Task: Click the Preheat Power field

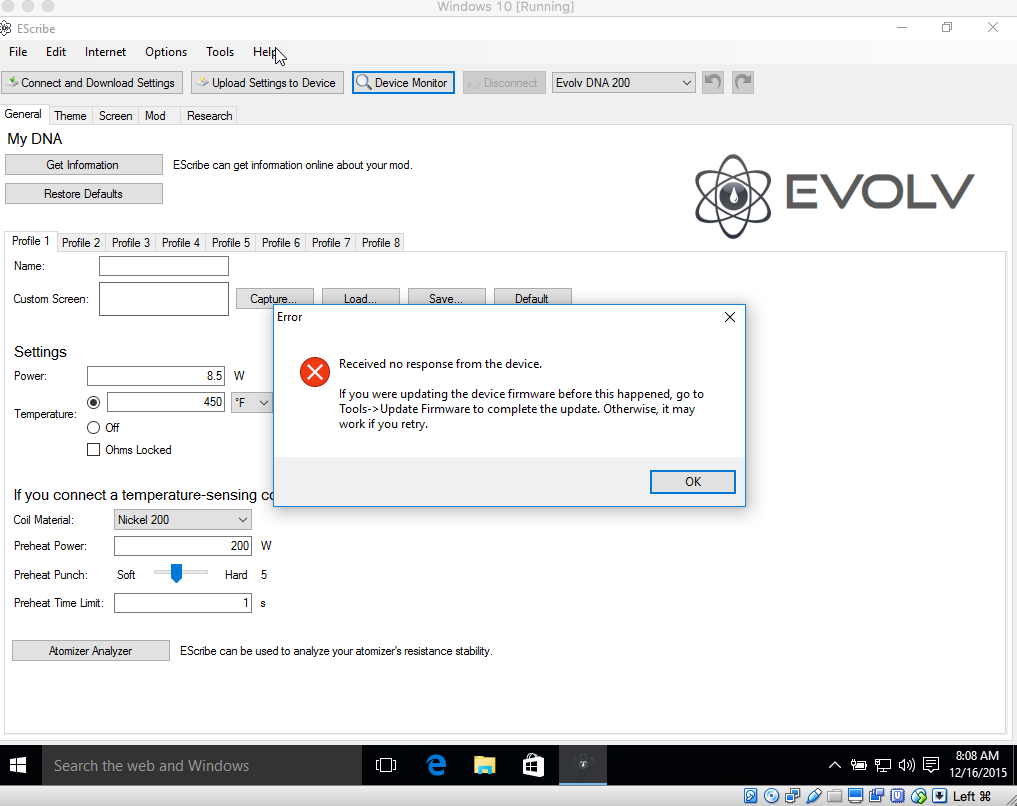Action: pos(183,546)
